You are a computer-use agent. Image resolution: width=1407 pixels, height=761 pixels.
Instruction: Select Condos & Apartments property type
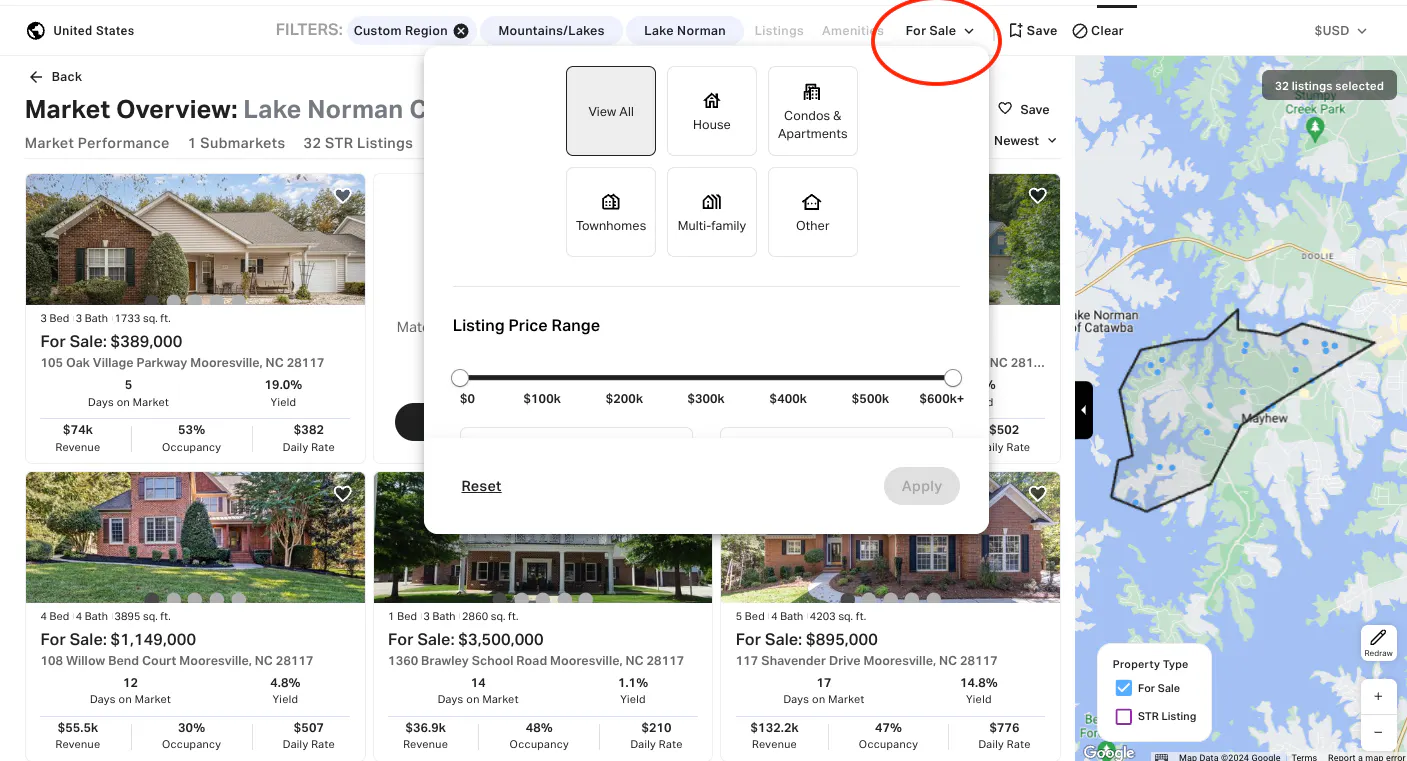pyautogui.click(x=813, y=111)
